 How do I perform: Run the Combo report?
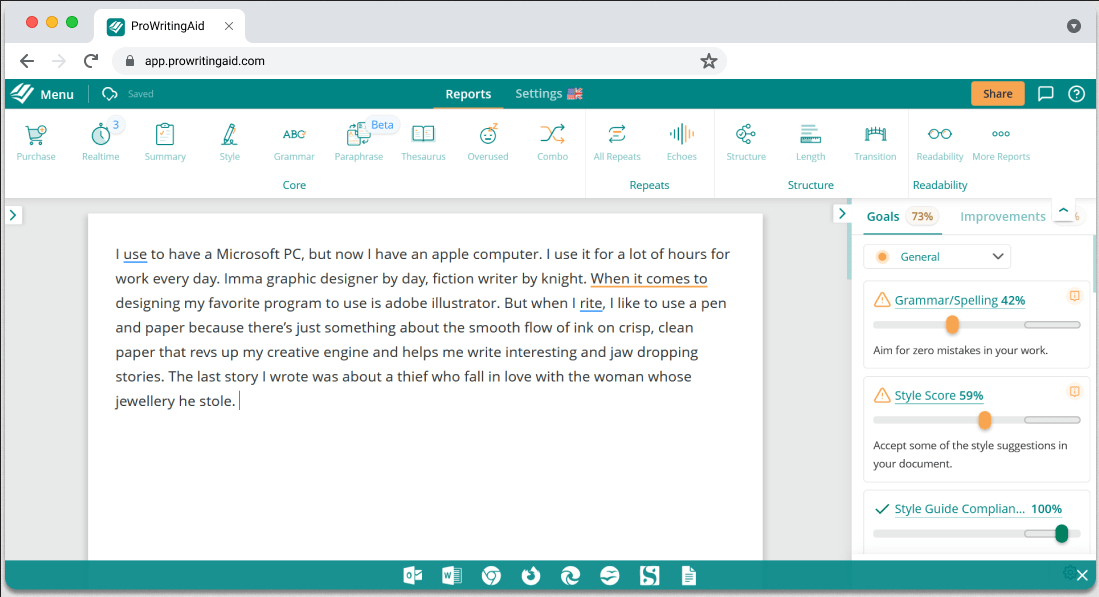click(x=552, y=142)
